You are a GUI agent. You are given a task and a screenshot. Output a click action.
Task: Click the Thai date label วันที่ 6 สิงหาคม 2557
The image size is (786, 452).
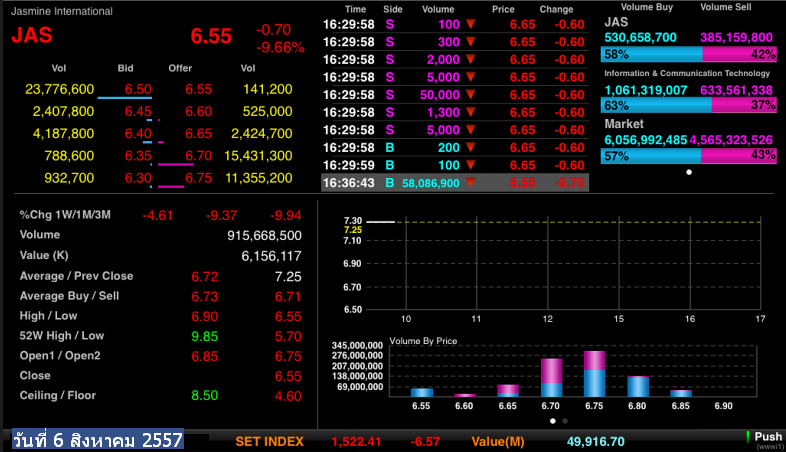pos(98,439)
